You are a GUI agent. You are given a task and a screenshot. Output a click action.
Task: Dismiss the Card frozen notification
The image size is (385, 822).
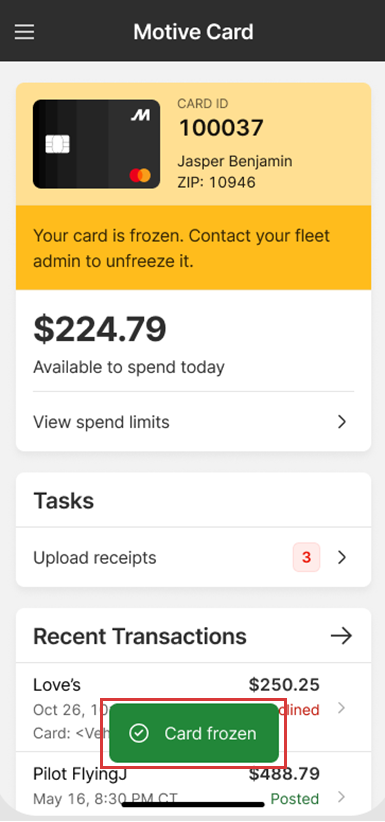pos(194,733)
